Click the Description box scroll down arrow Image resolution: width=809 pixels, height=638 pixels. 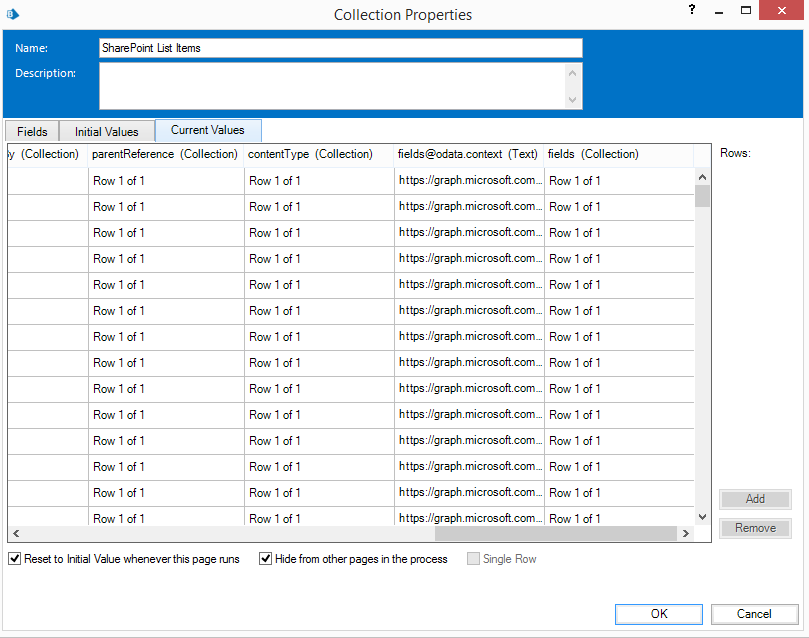coord(573,100)
